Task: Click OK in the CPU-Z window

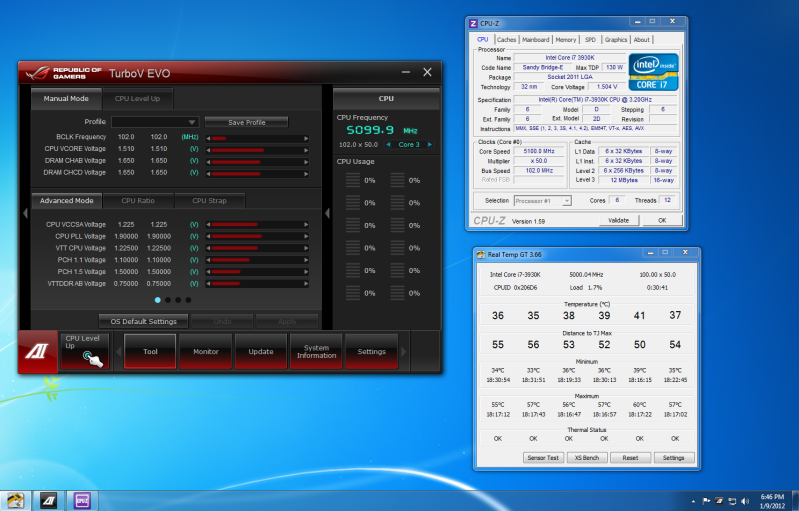Action: tap(662, 221)
